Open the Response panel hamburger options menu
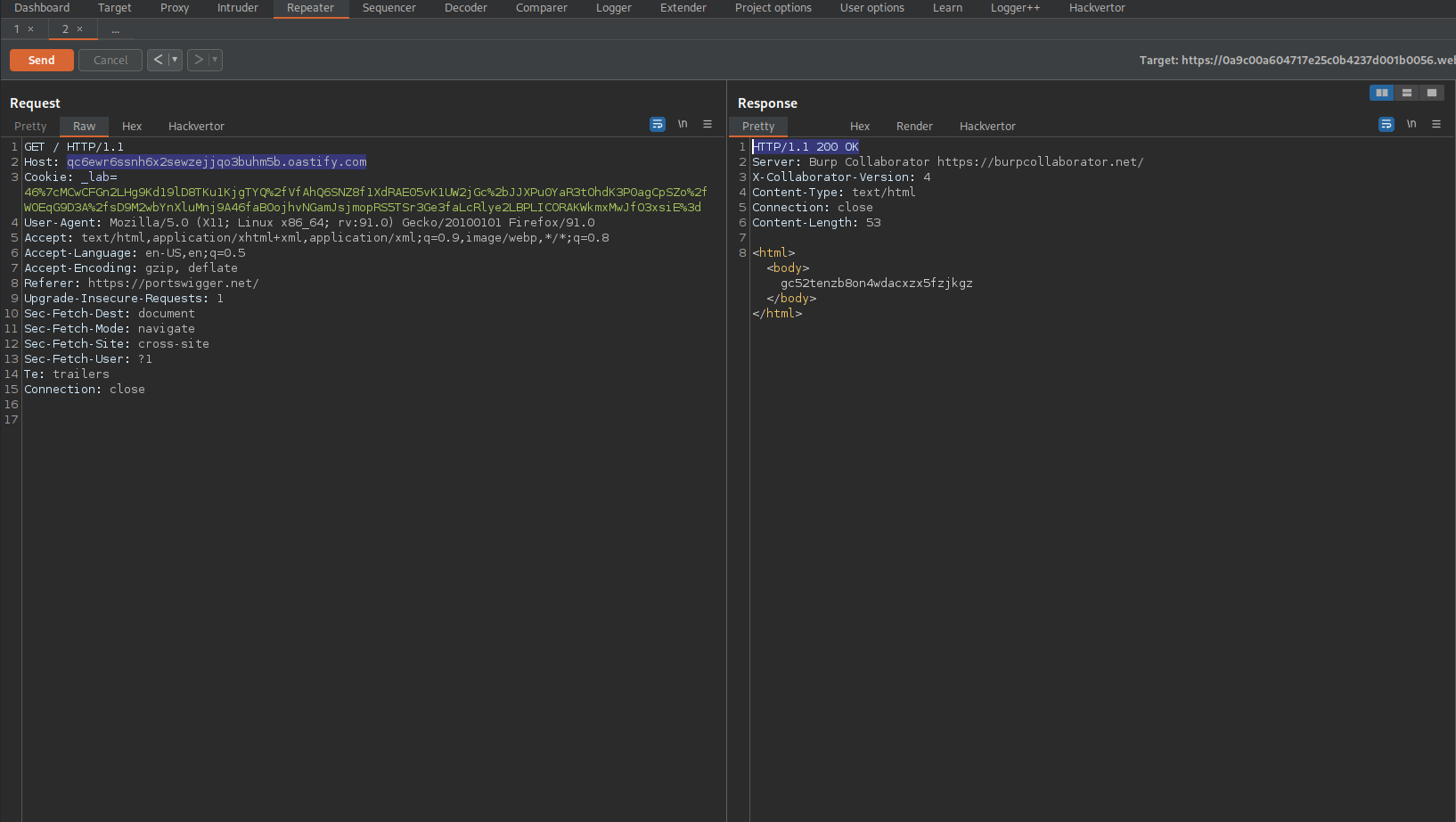 pos(1436,125)
